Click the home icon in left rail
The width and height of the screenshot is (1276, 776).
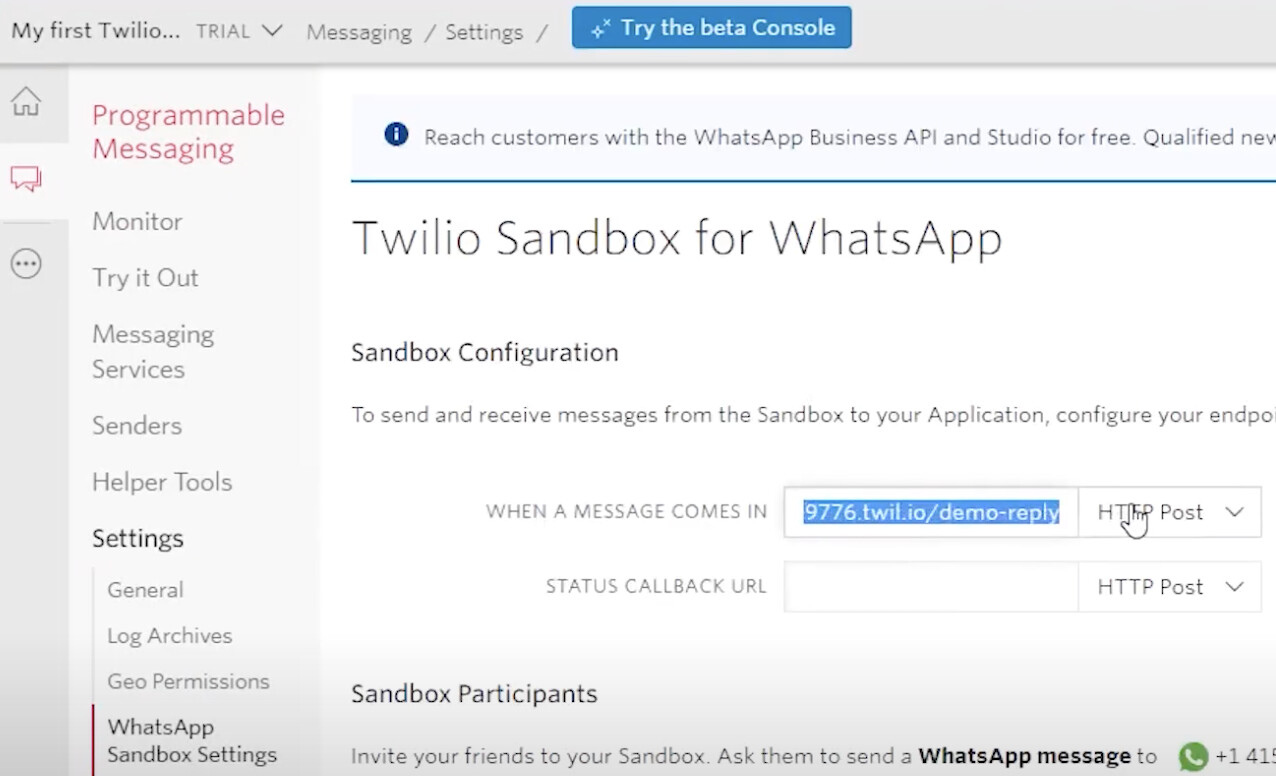coord(26,101)
